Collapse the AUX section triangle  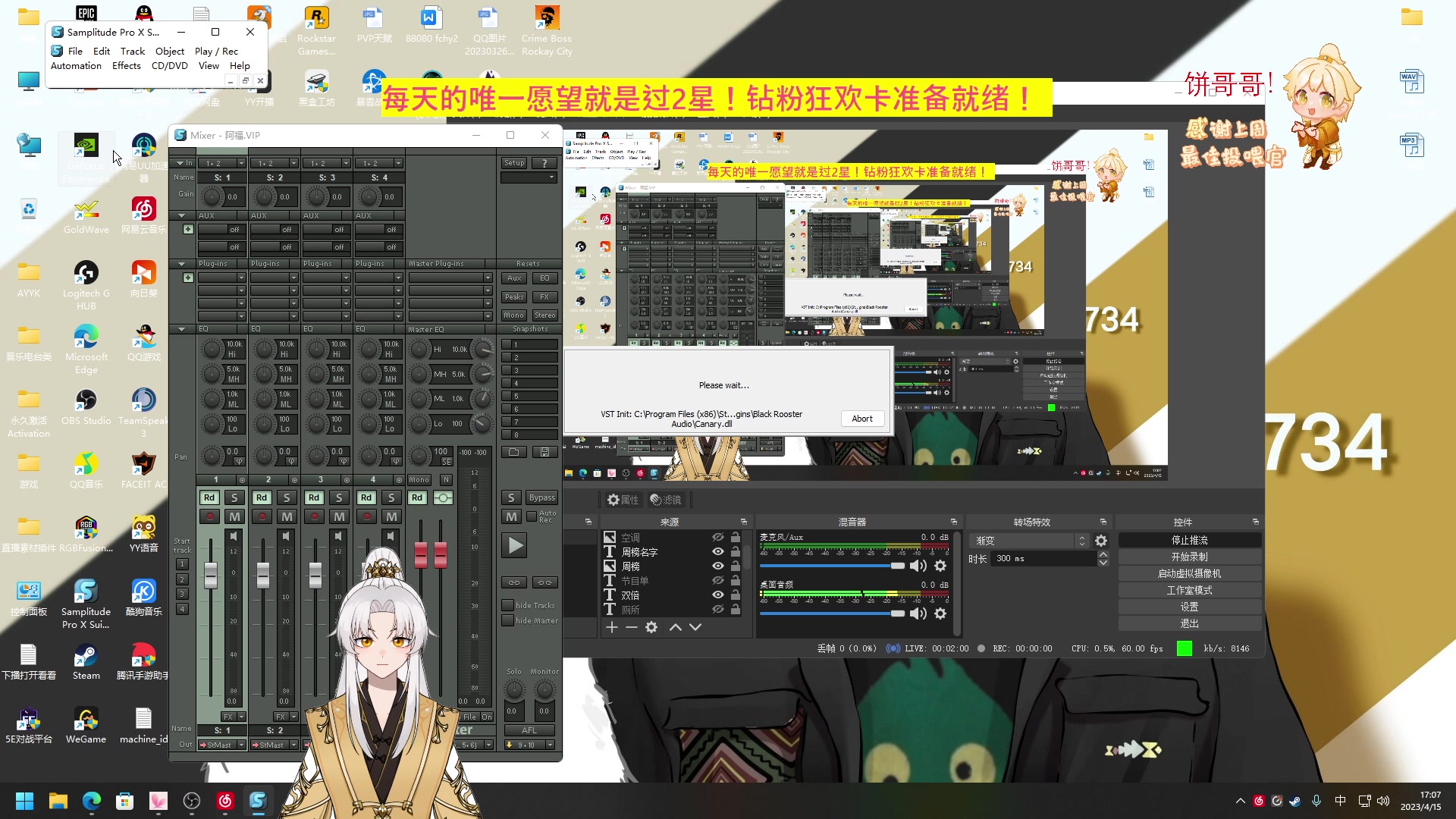pyautogui.click(x=181, y=215)
